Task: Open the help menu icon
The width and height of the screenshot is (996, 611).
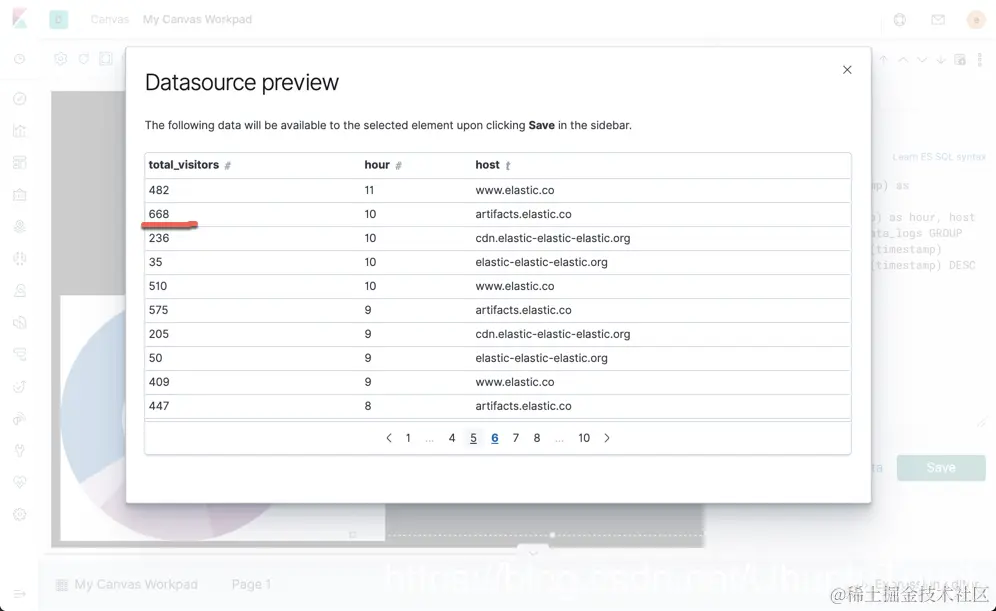Action: (899, 20)
